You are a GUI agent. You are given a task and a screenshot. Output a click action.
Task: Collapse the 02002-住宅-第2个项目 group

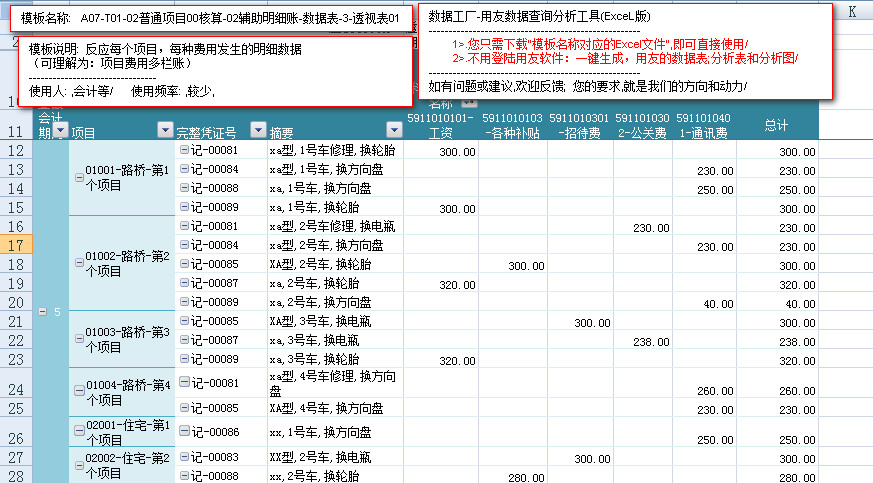(x=79, y=464)
